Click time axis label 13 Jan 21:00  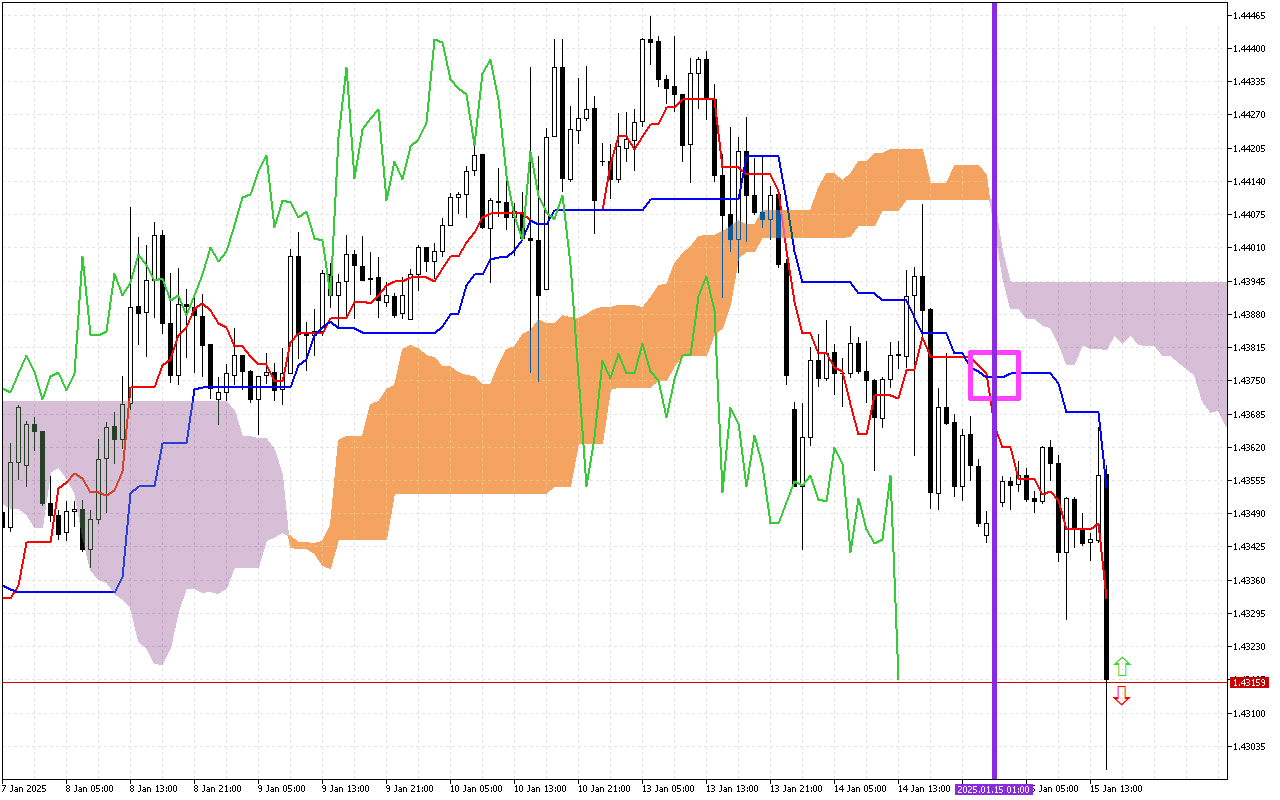[794, 789]
